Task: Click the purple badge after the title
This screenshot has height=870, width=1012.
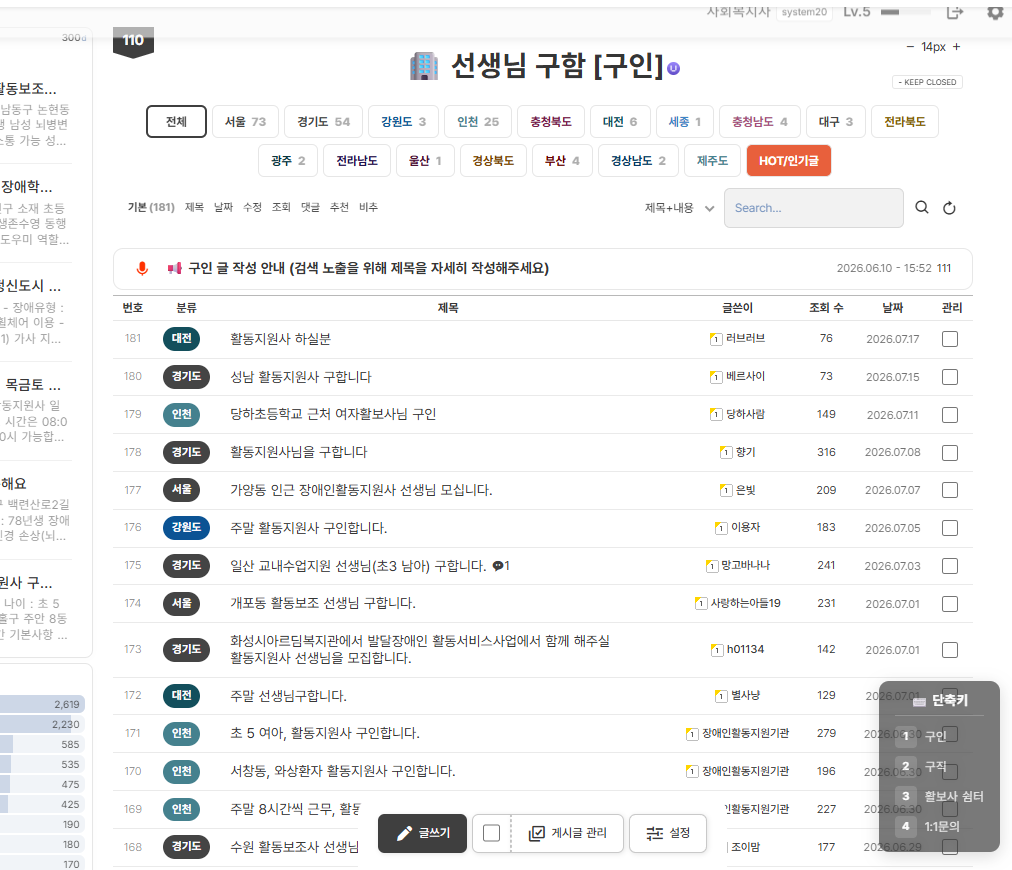Action: (673, 68)
